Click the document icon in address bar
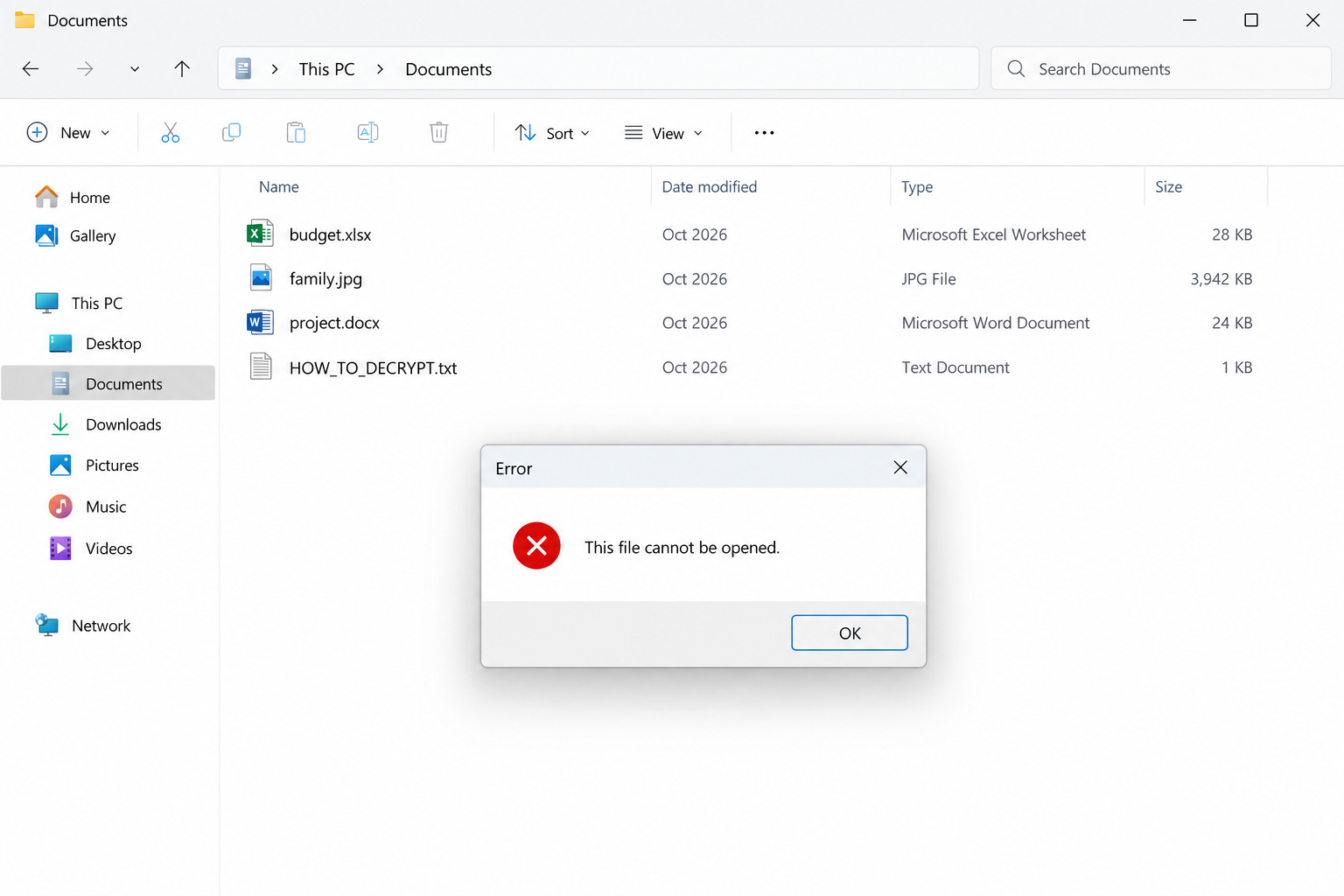The height and width of the screenshot is (896, 1344). pos(243,68)
